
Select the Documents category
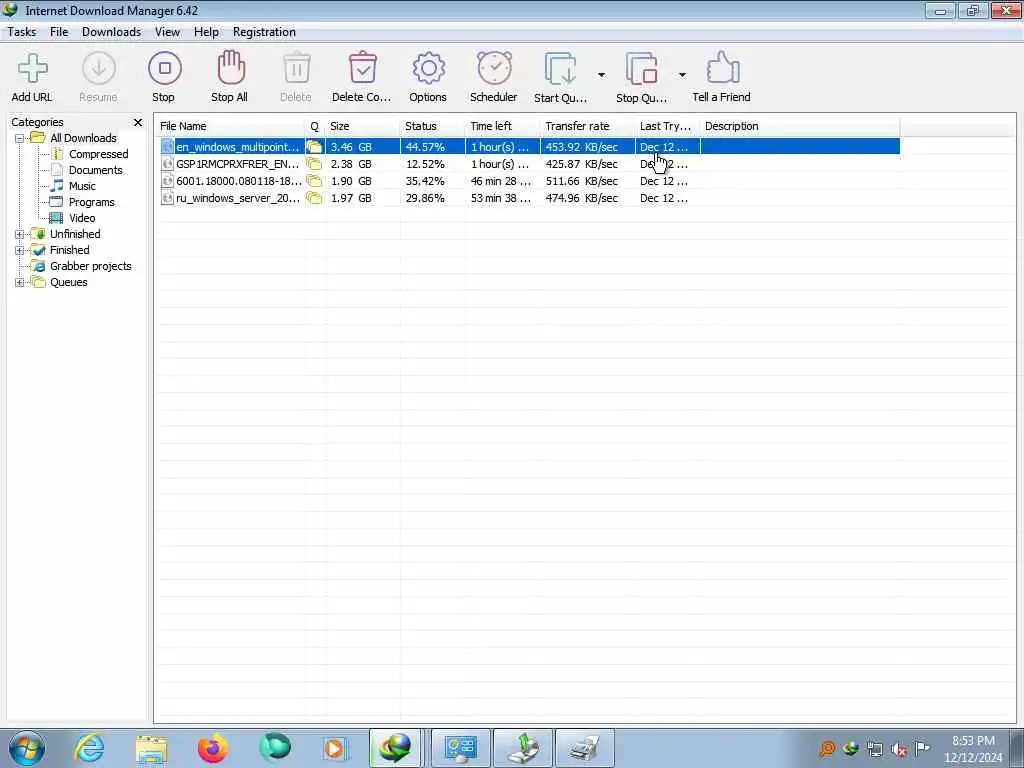(x=95, y=170)
